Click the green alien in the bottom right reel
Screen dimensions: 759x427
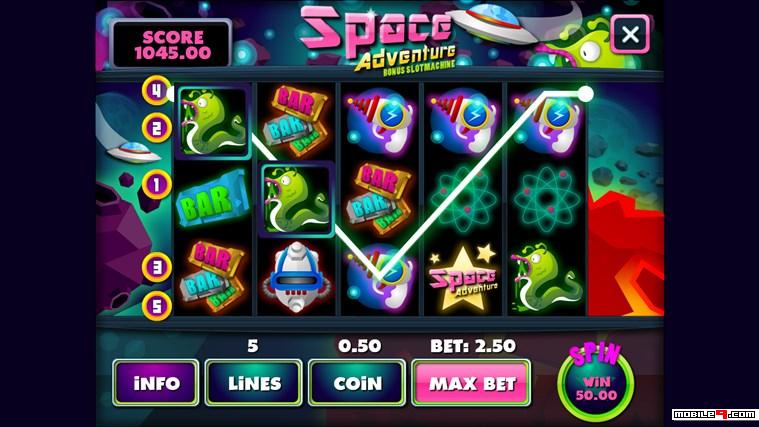[547, 277]
